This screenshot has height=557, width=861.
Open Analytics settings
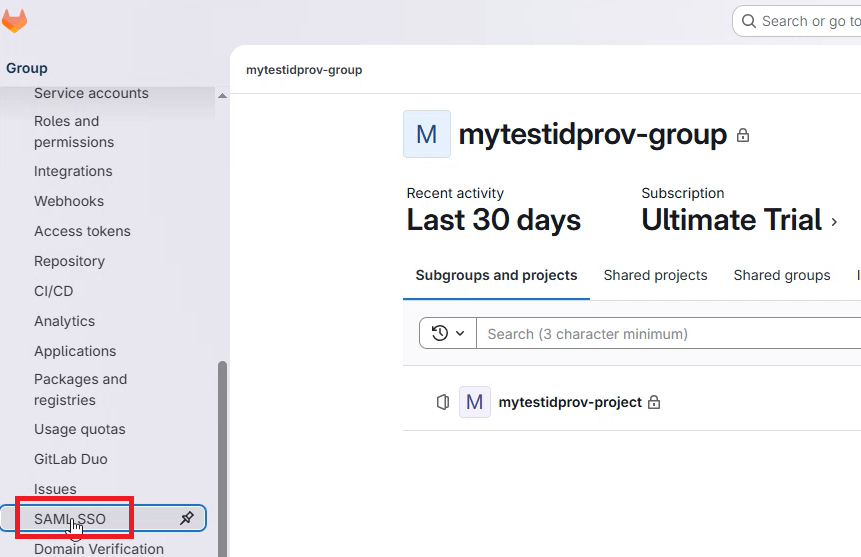pos(64,321)
